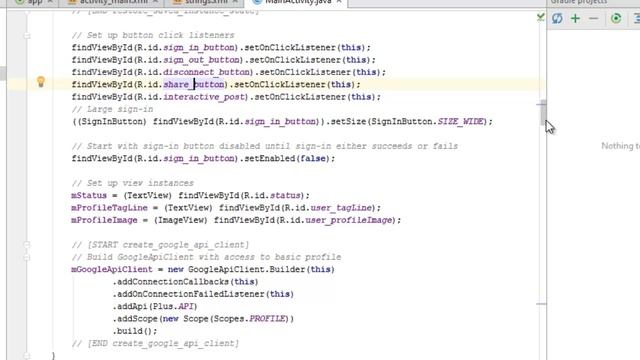Viewport: 640px width, 360px height.
Task: Click .addApi(Plus.API) line
Action: pyautogui.click(x=155, y=306)
